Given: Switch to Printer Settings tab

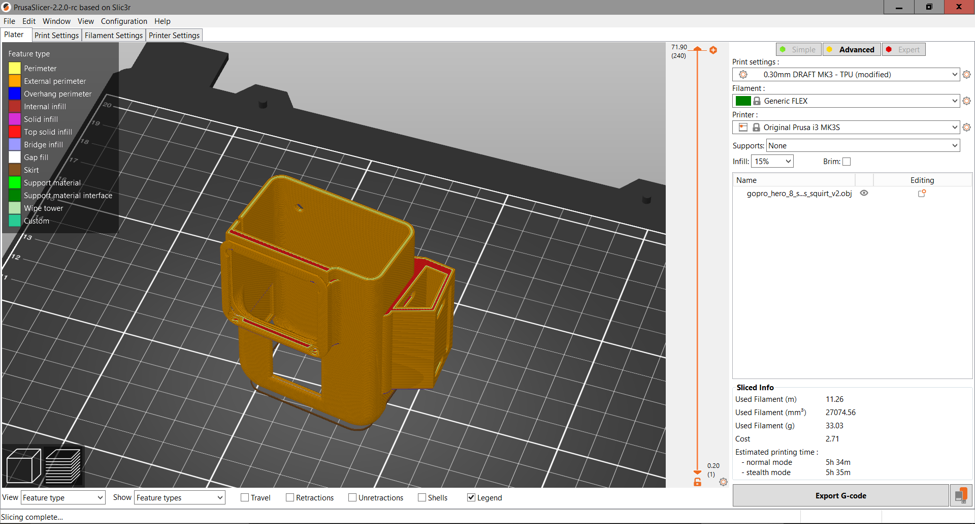Looking at the screenshot, I should pyautogui.click(x=174, y=35).
